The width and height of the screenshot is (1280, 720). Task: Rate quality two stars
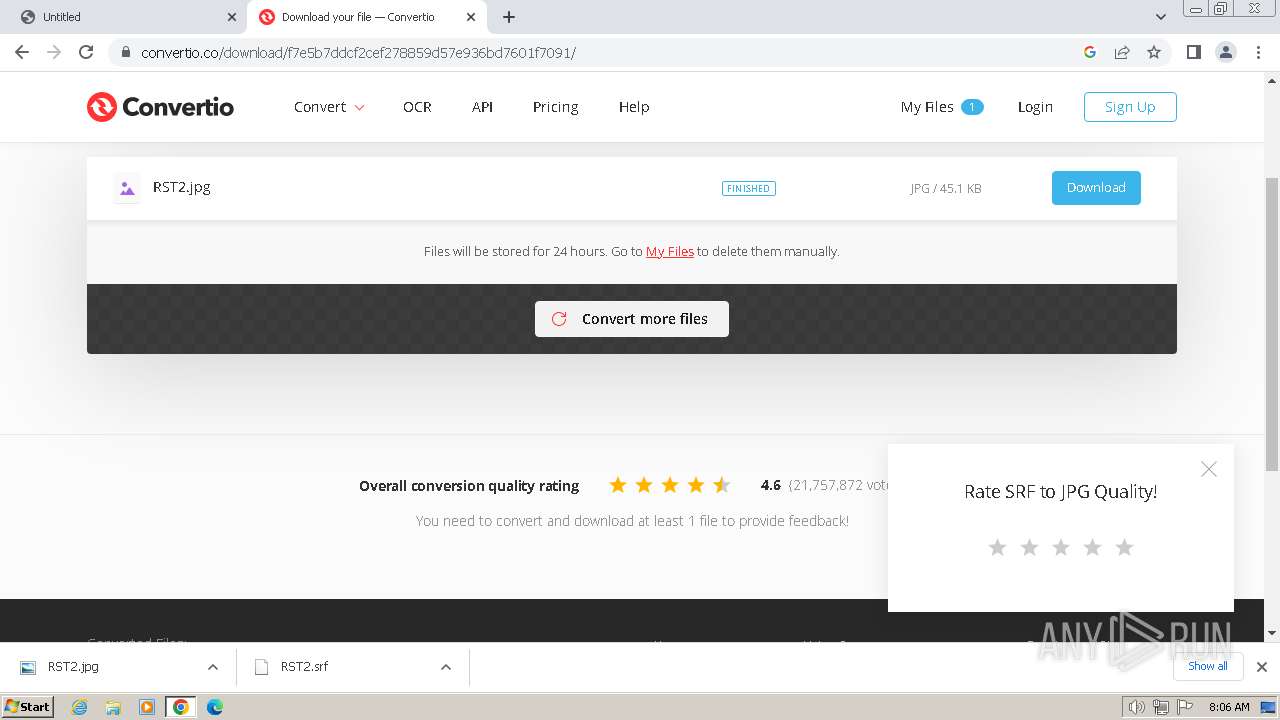click(x=1029, y=547)
